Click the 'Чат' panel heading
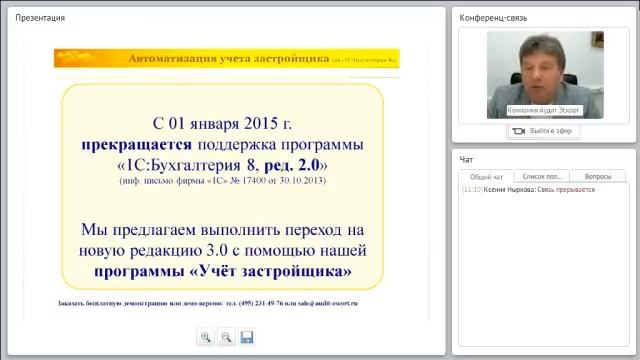640x360 pixels. tap(466, 160)
